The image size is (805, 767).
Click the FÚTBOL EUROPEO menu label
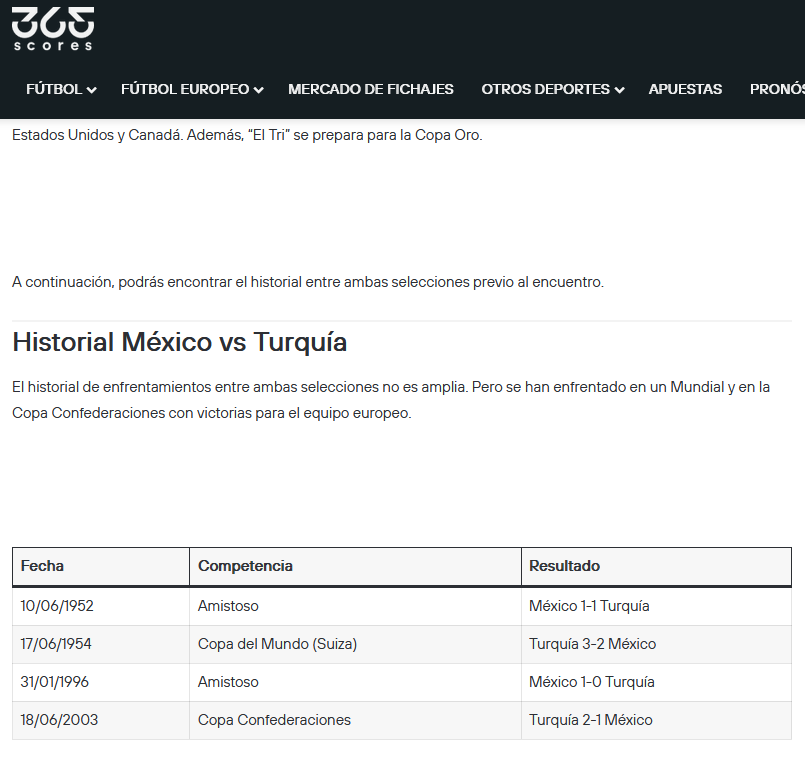pos(185,89)
